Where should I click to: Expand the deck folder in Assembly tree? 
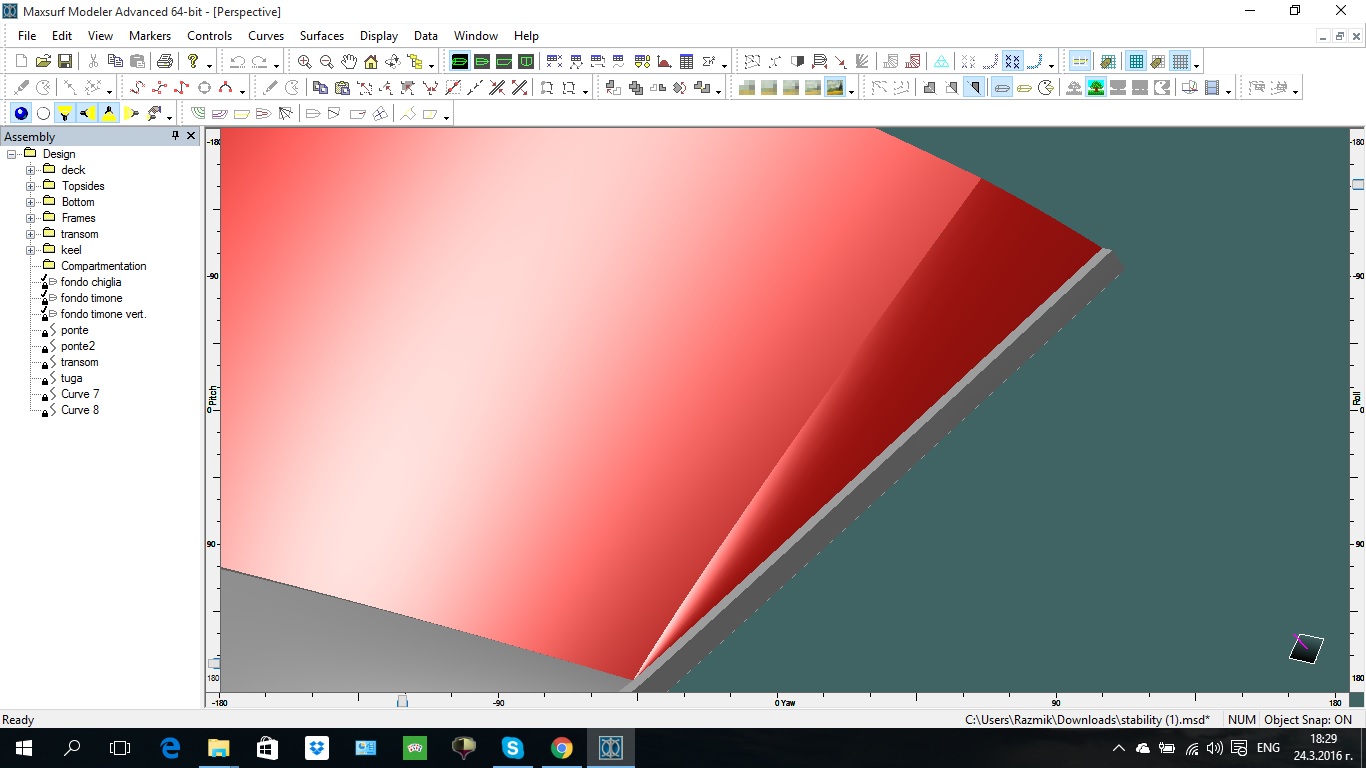click(31, 170)
